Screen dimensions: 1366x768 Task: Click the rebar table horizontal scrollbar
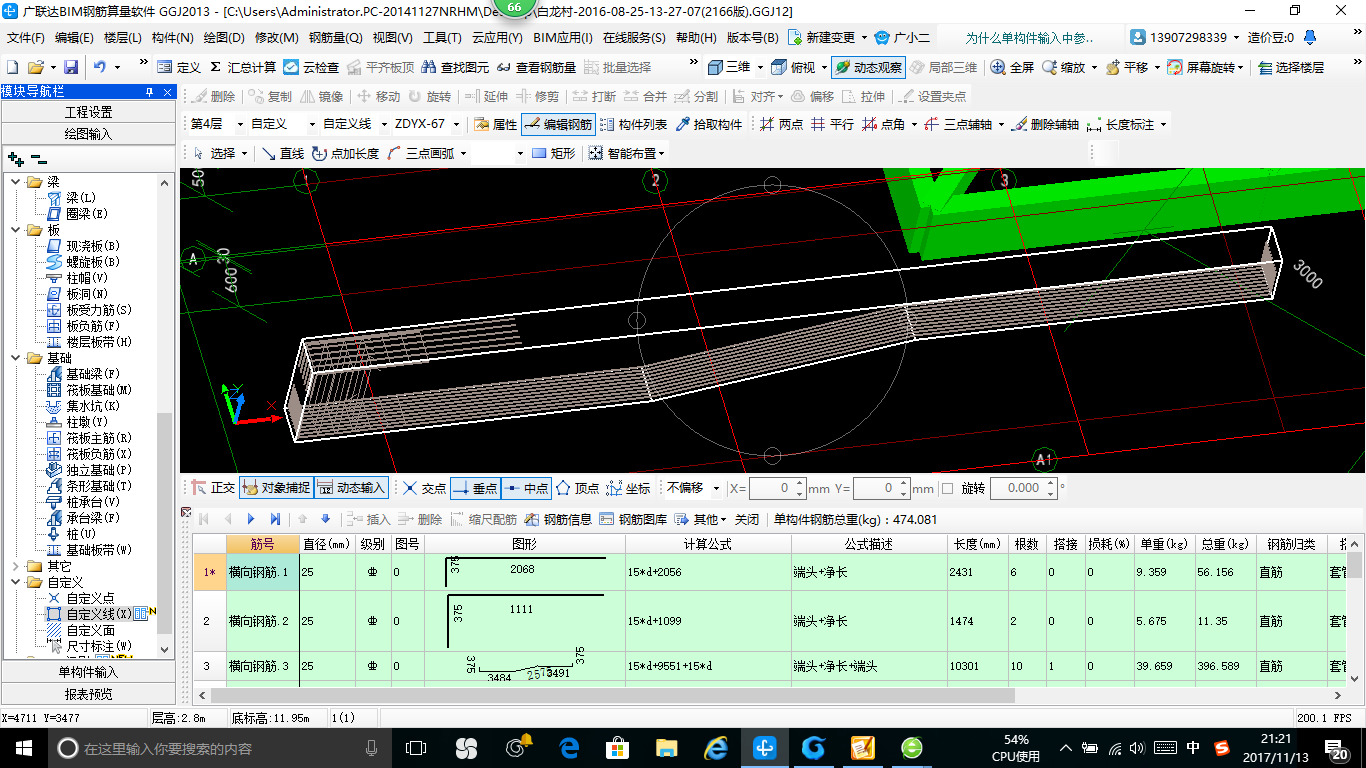pyautogui.click(x=613, y=695)
